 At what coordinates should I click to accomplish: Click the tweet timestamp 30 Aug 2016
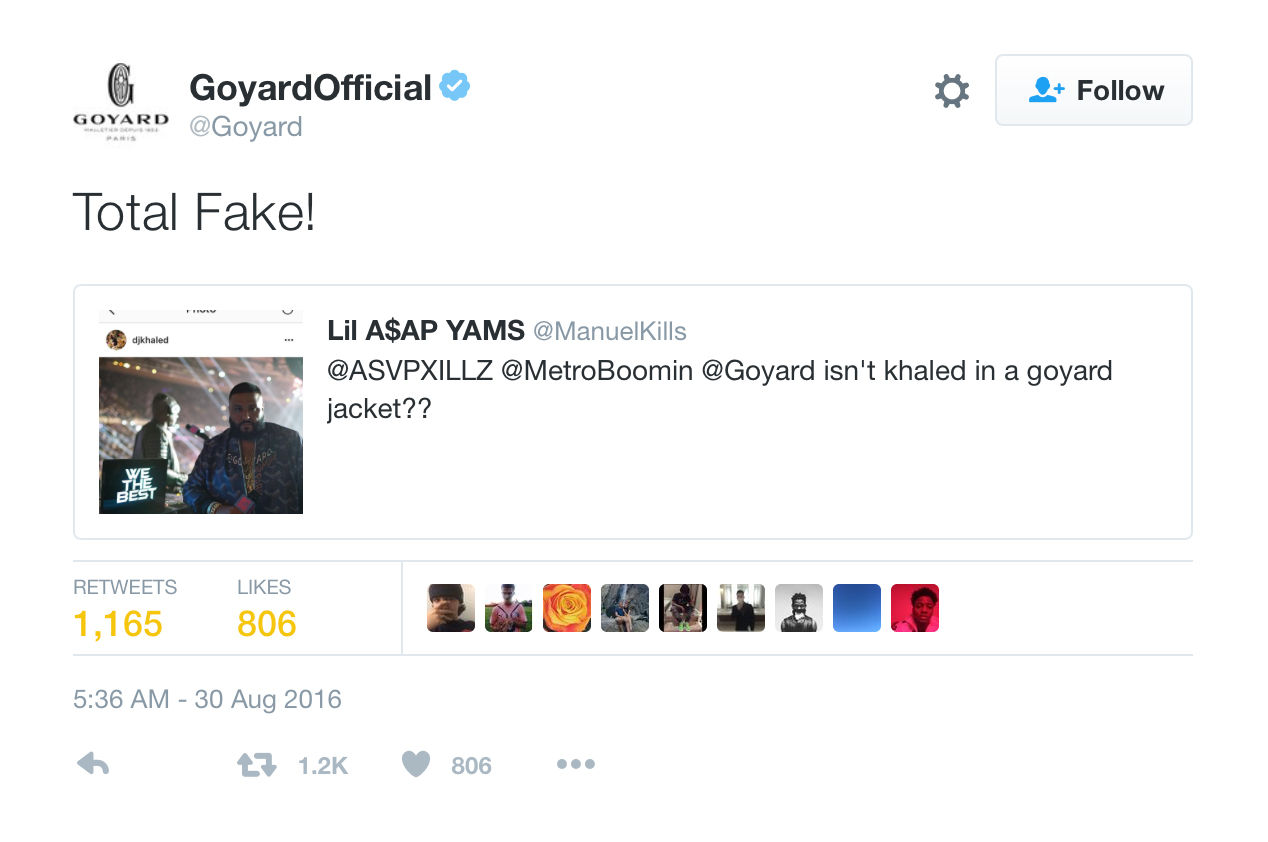(x=207, y=699)
